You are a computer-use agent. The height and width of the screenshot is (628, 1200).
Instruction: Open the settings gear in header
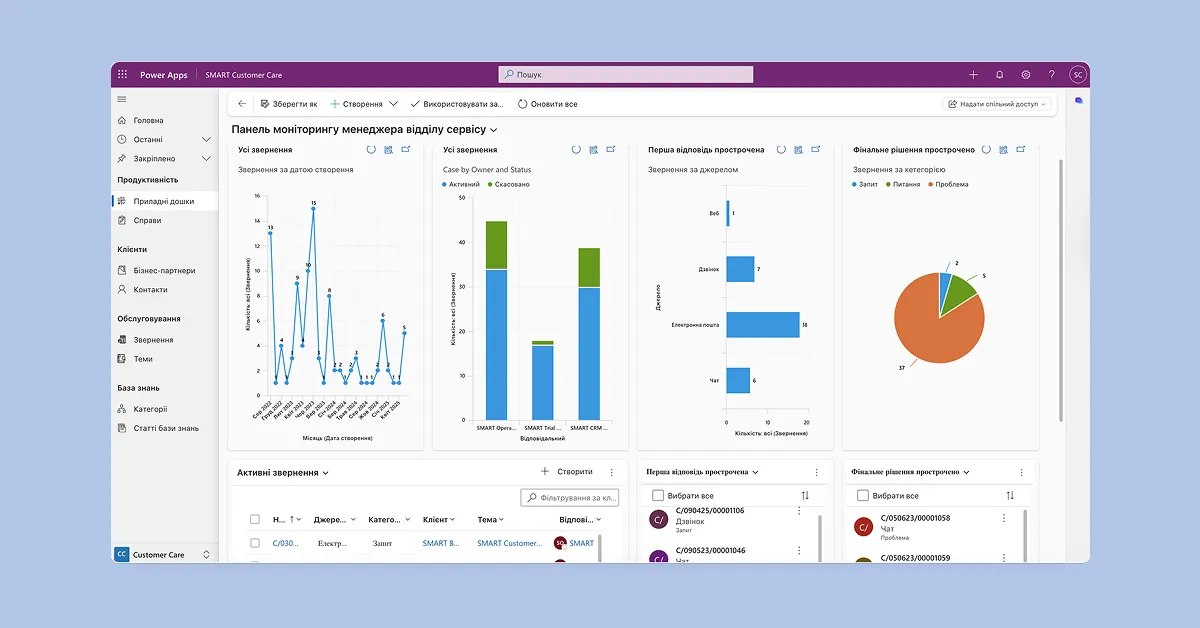pyautogui.click(x=1025, y=75)
